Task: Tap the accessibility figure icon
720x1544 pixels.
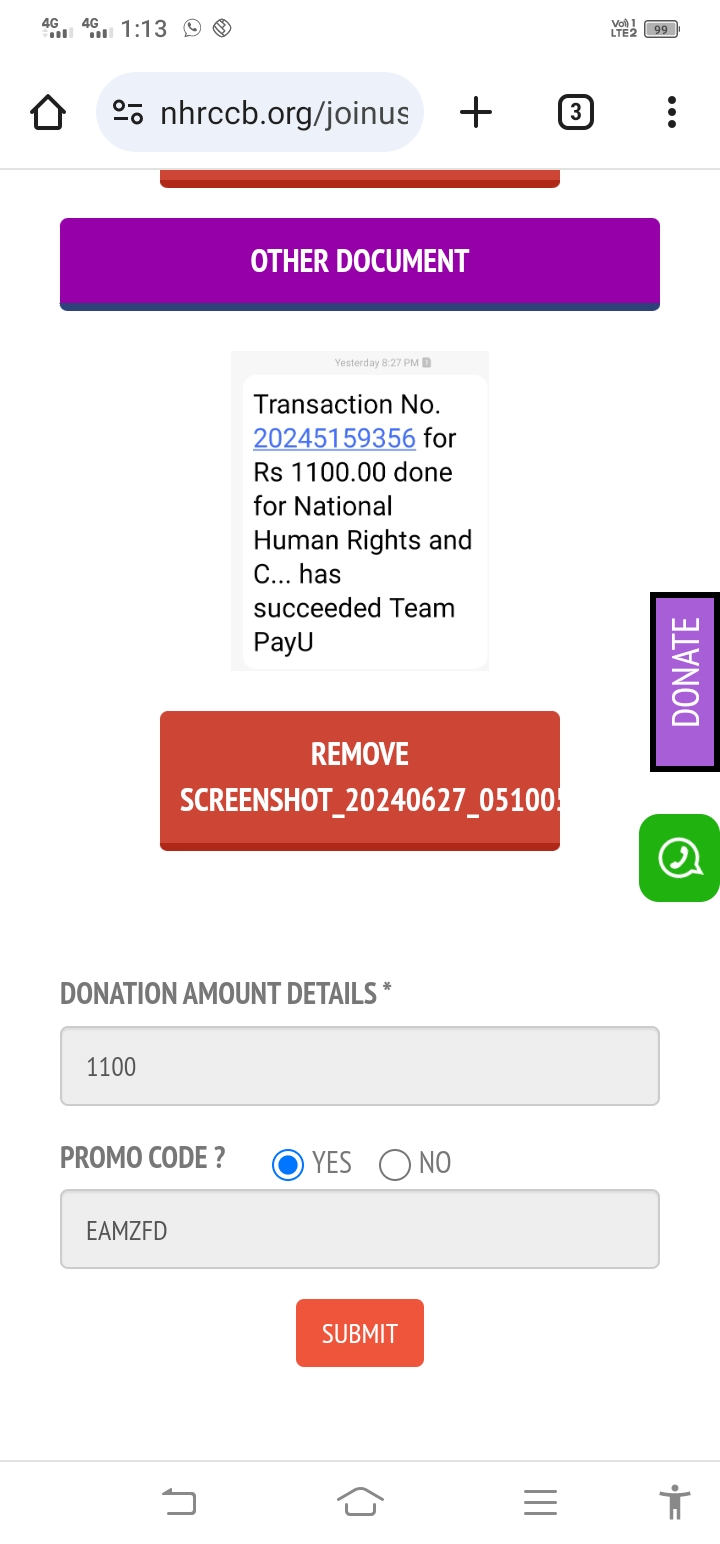Action: [x=675, y=1502]
